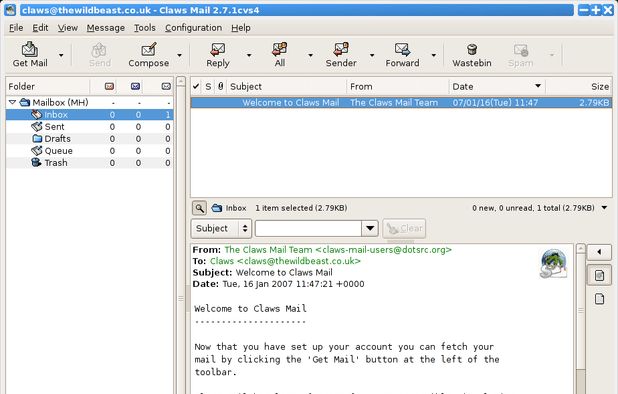Open the Subject search type selector
Screen dimensions: 618x394
pyautogui.click(x=222, y=229)
